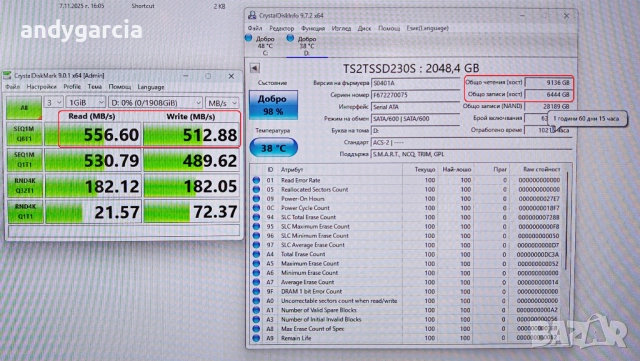This screenshot has height=361, width=640.
Task: Start the SEQ1M Q8T1 test
Action: (24, 134)
